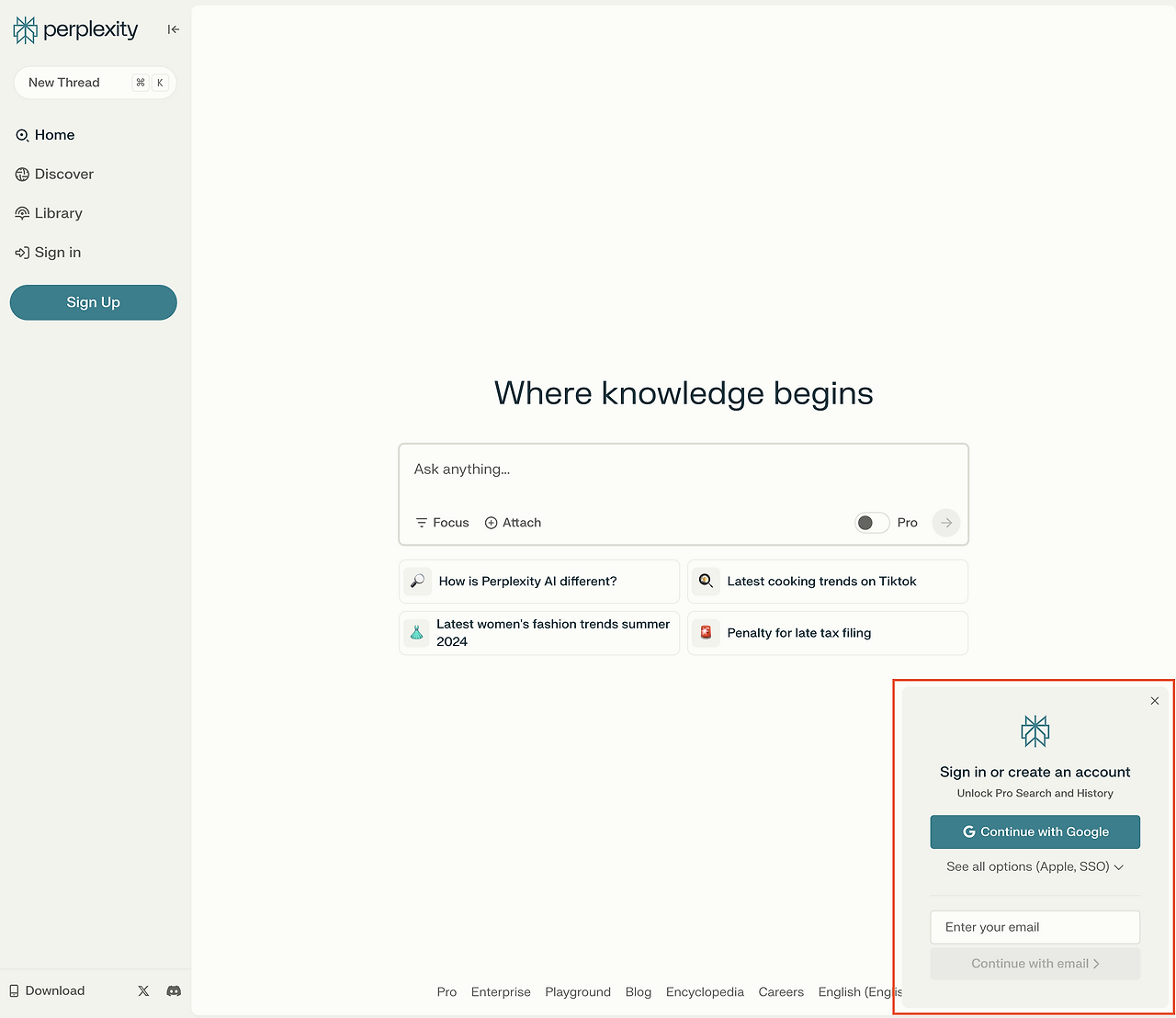Open the X (Twitter) profile icon
The height and width of the screenshot is (1018, 1176).
point(143,990)
